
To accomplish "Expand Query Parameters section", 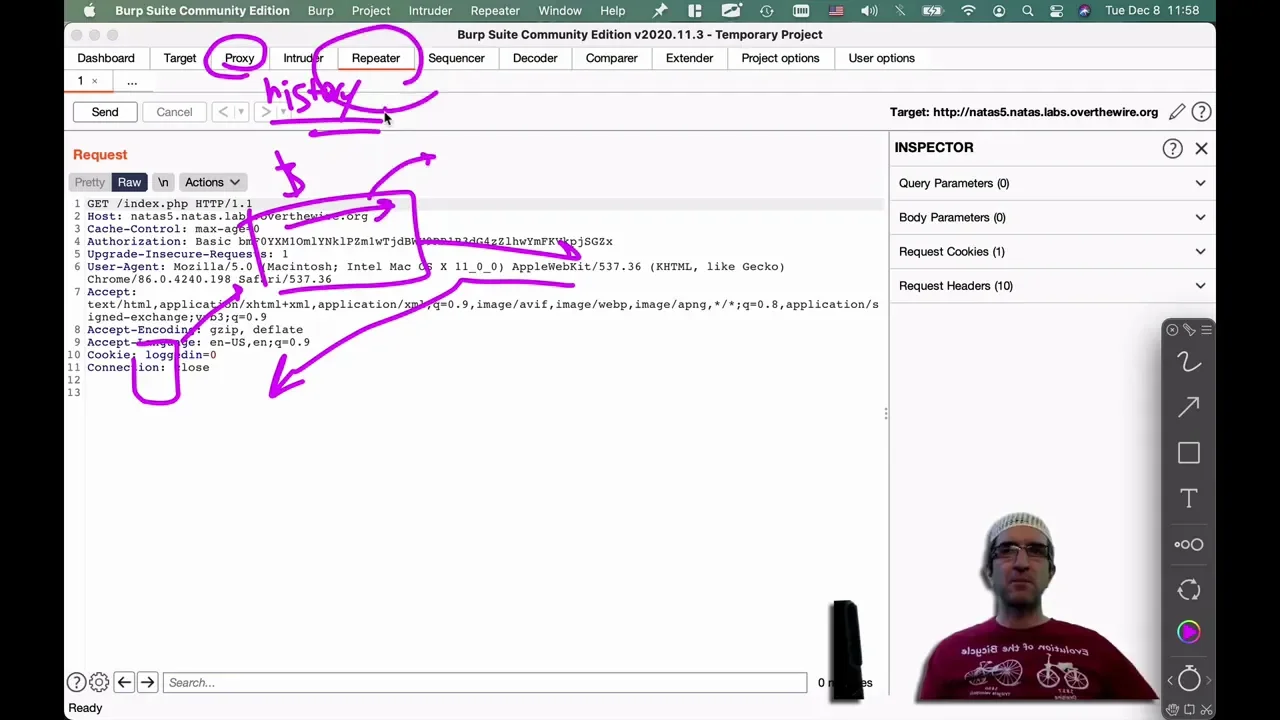I will click(x=1052, y=183).
